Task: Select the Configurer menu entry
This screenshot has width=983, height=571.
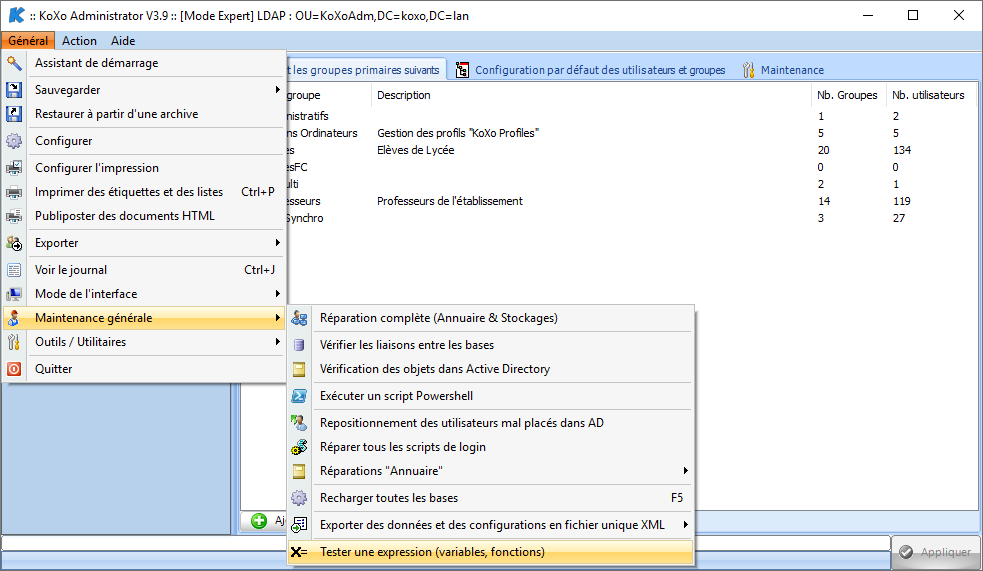Action: coord(144,140)
